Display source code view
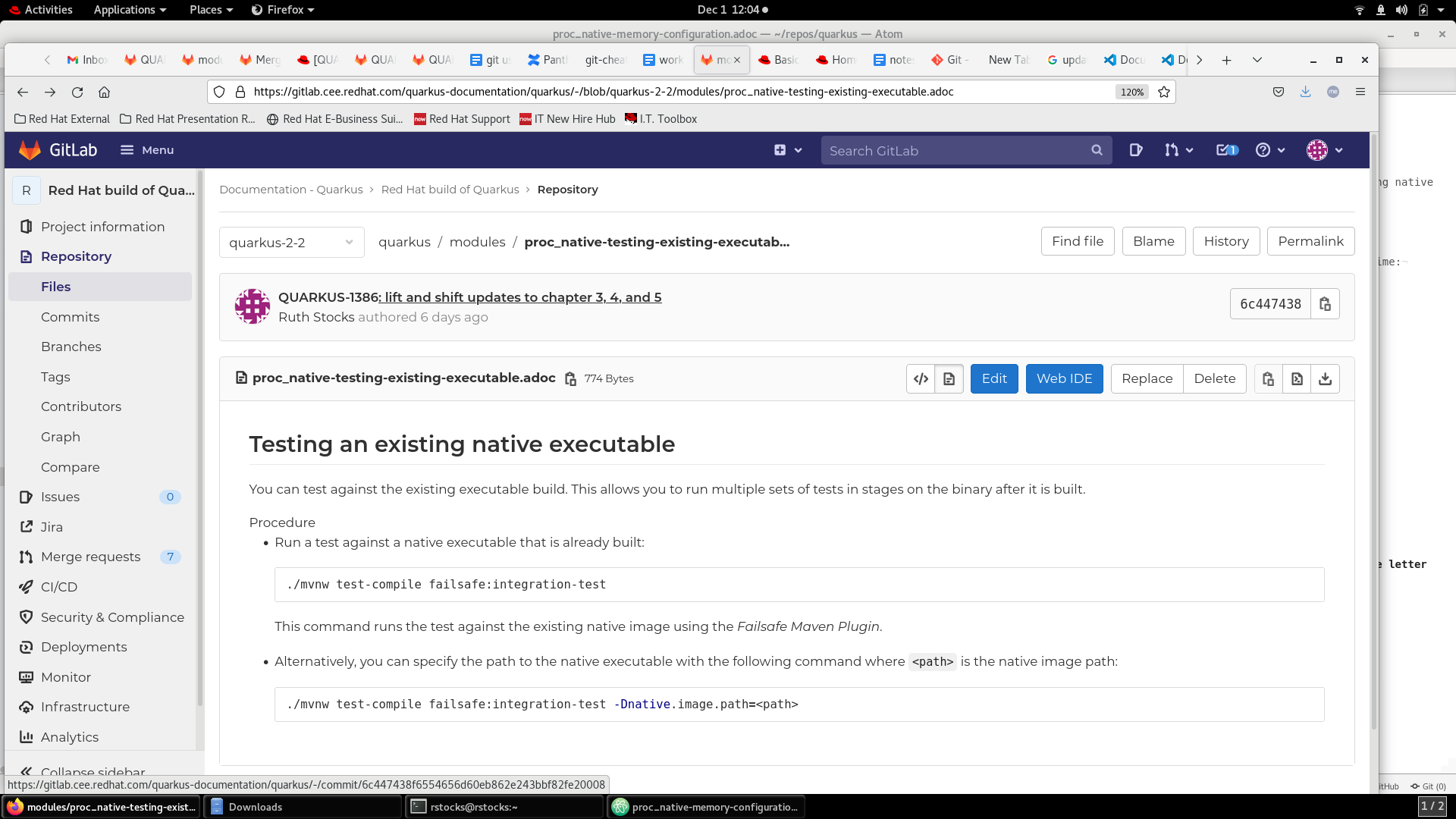The height and width of the screenshot is (819, 1456). click(x=921, y=379)
